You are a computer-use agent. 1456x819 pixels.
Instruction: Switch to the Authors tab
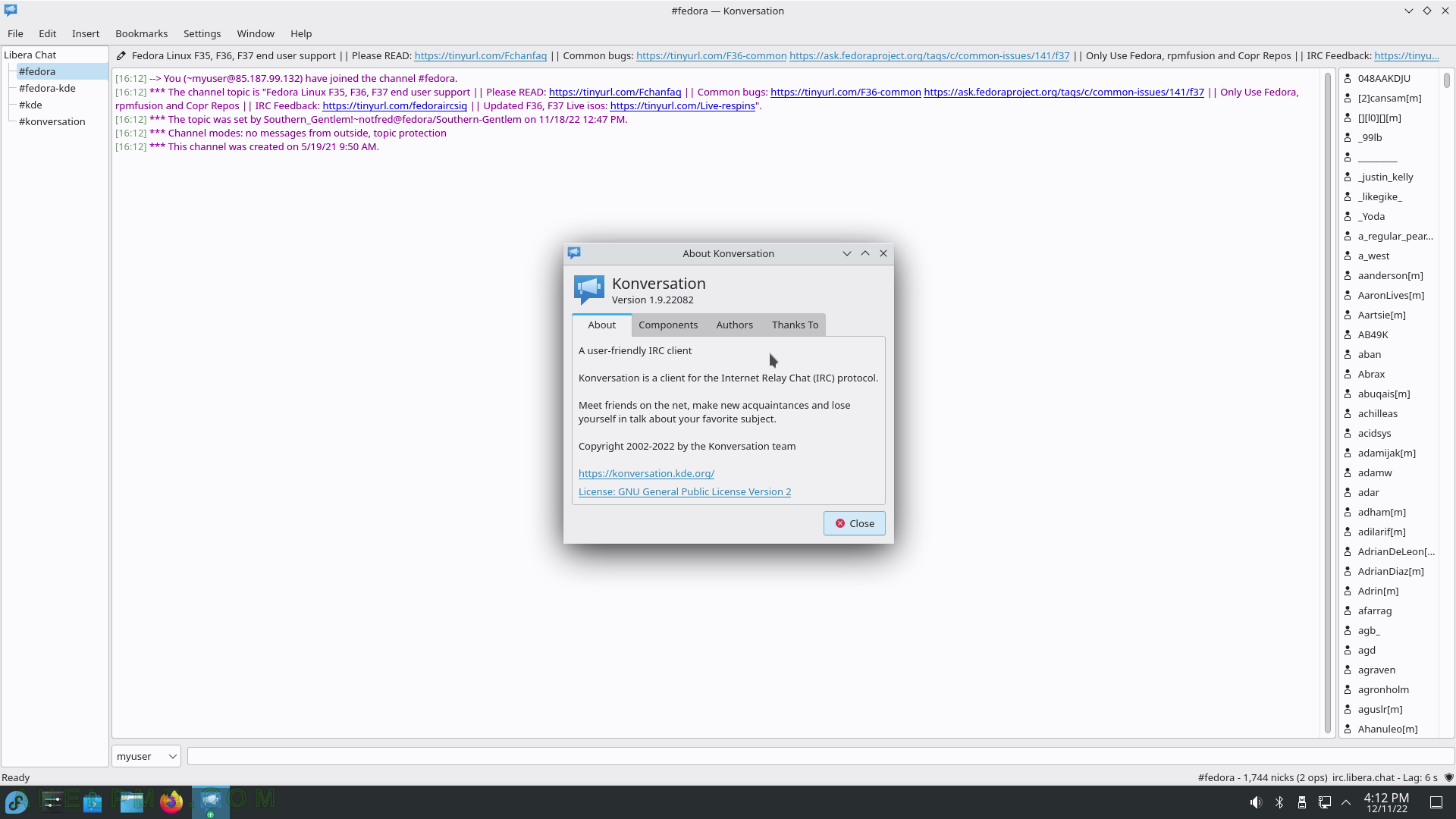735,325
